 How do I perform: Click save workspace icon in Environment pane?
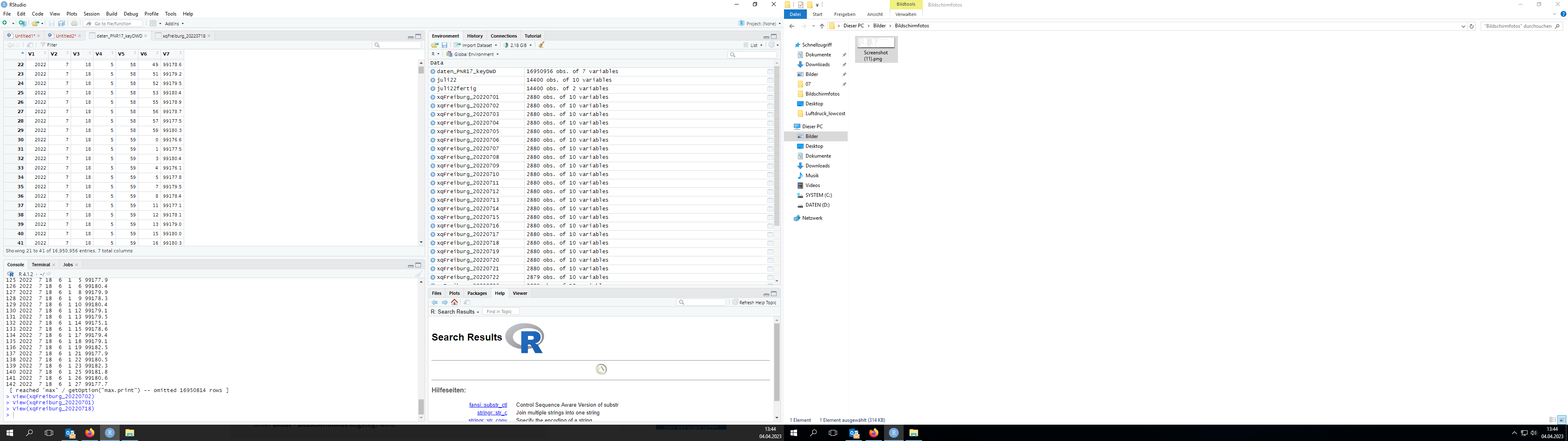[x=444, y=45]
